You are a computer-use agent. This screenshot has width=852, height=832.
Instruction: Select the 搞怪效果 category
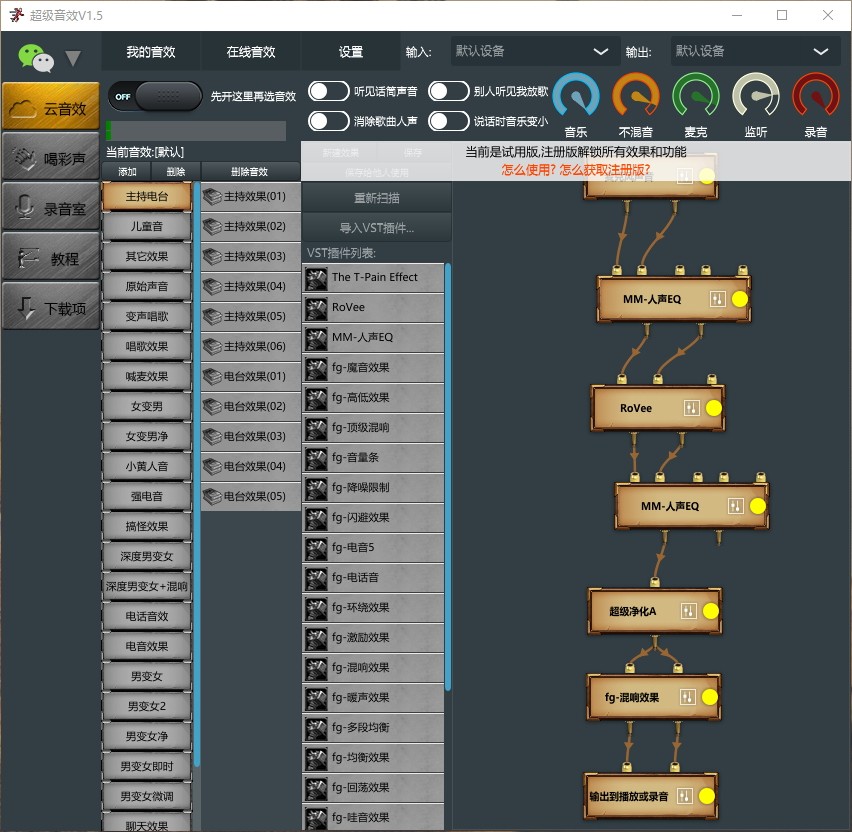point(147,526)
